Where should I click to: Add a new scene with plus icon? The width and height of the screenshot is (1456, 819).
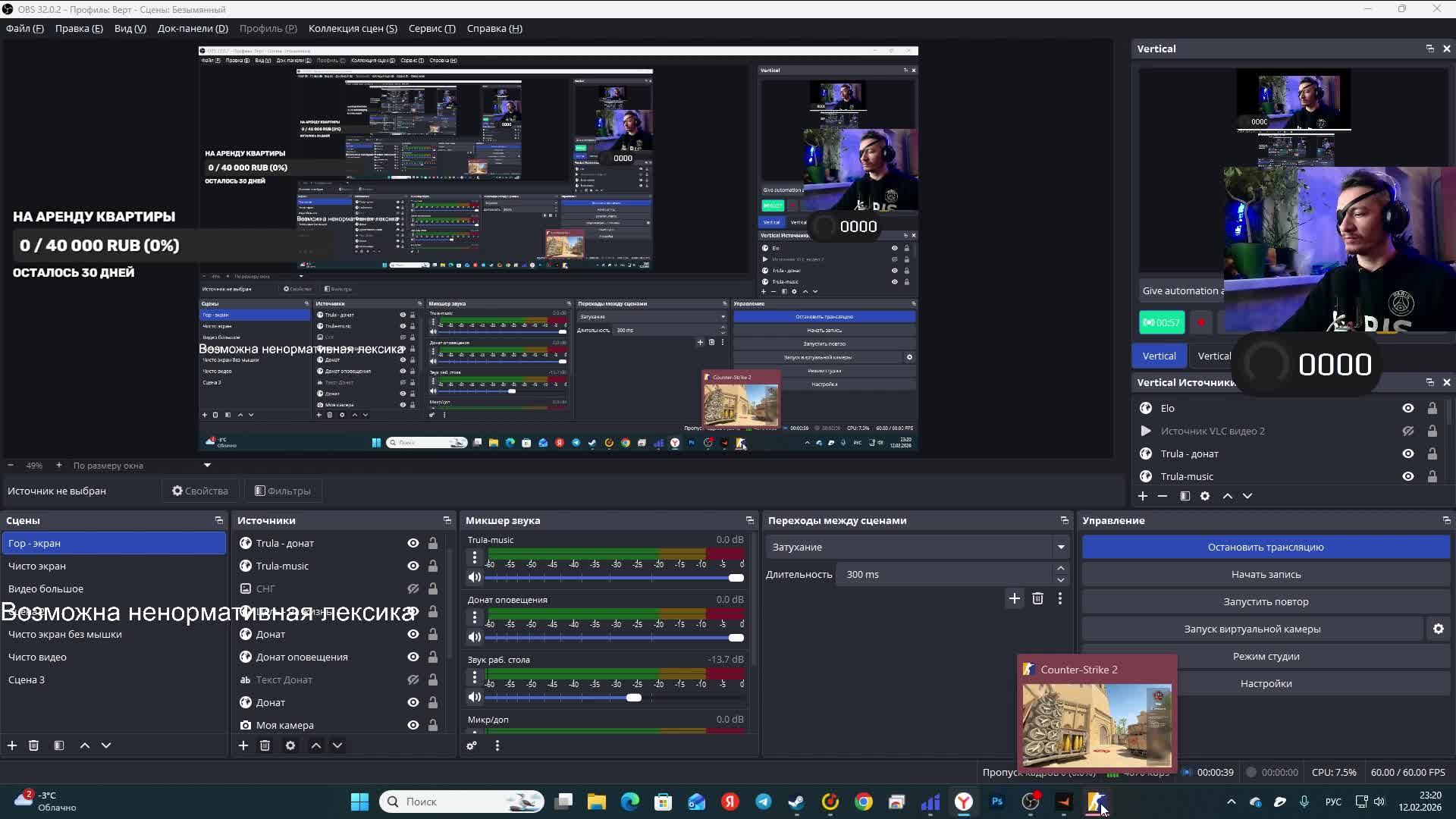point(12,745)
